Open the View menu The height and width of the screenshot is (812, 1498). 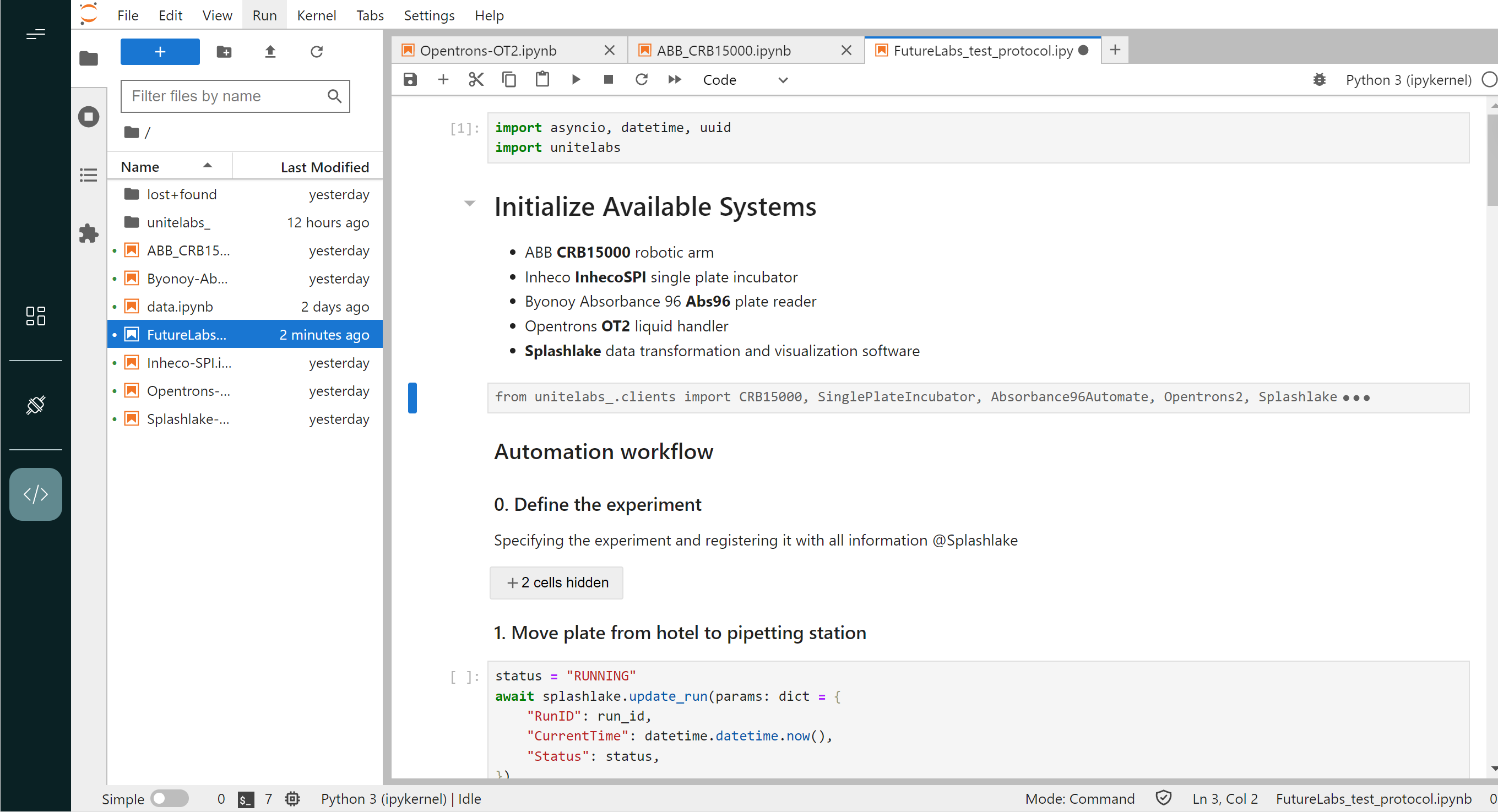coord(217,15)
